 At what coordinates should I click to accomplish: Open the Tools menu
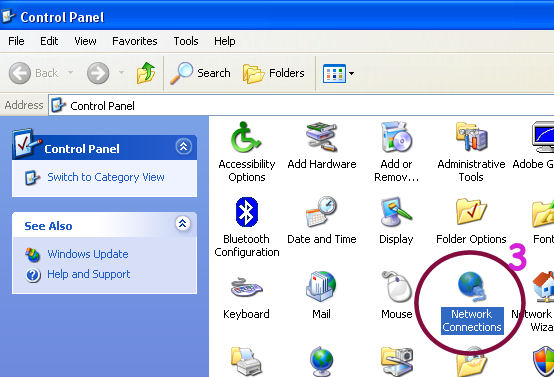pyautogui.click(x=186, y=41)
